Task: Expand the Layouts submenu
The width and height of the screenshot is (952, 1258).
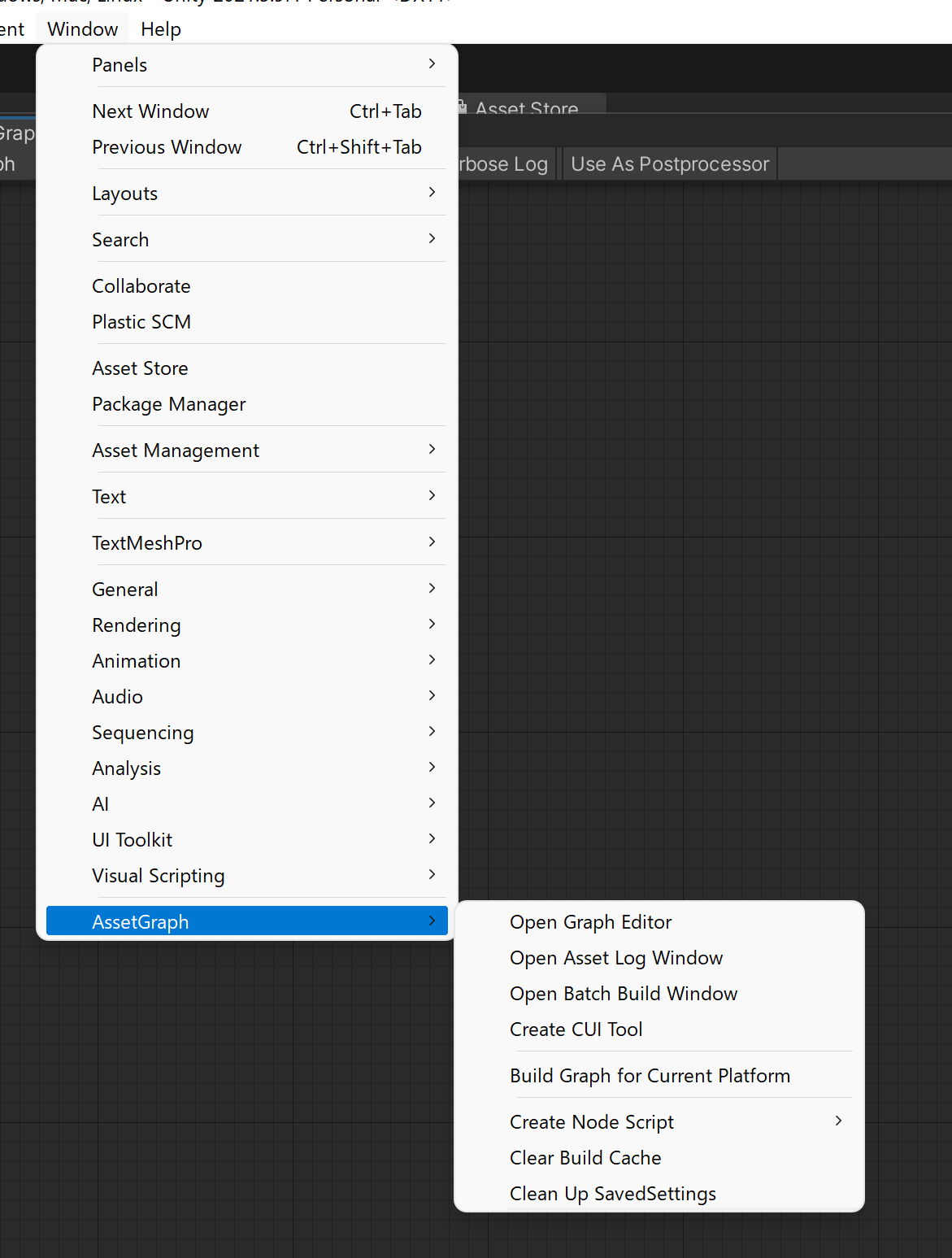Action: (x=247, y=194)
